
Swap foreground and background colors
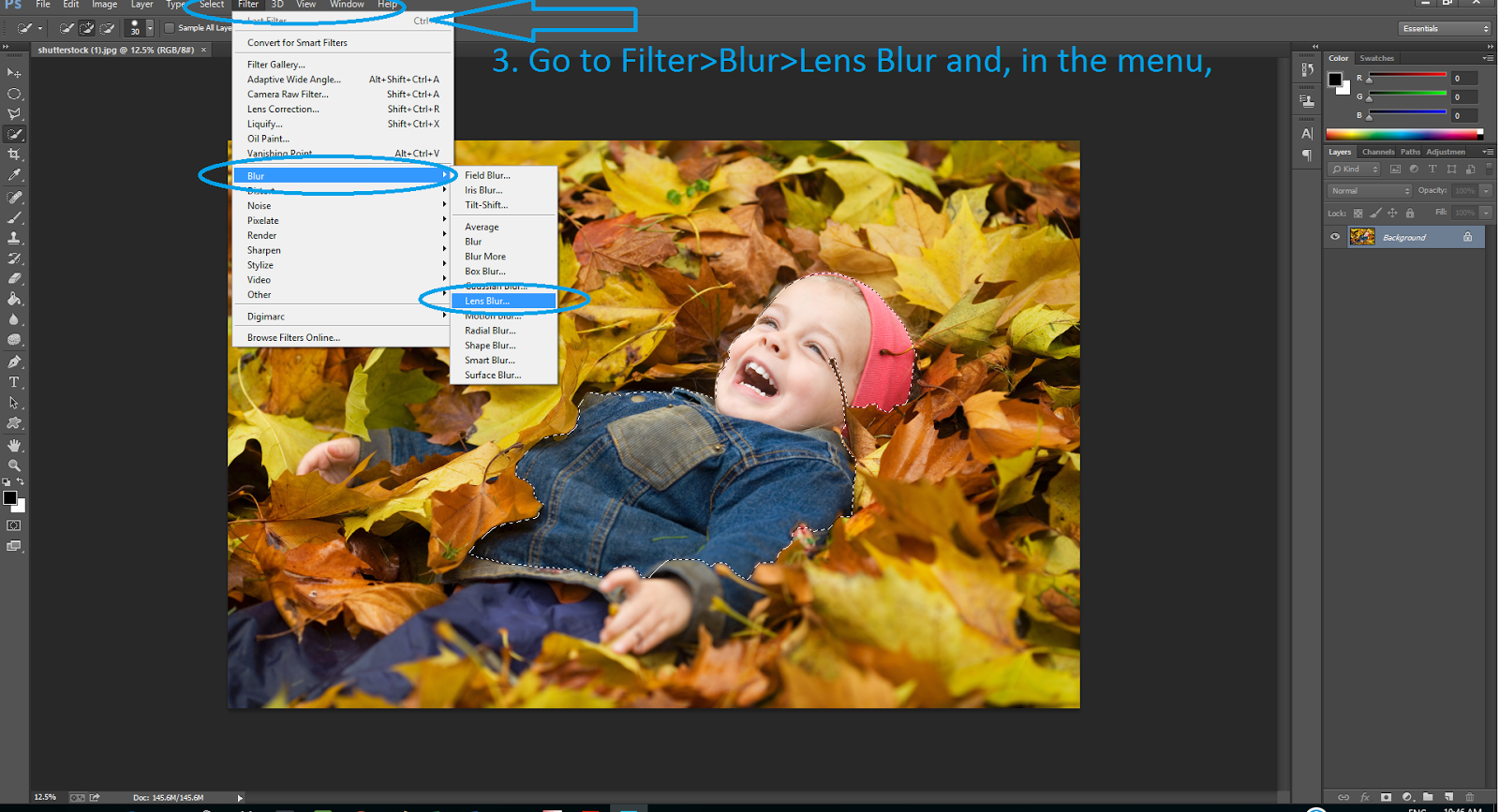pyautogui.click(x=21, y=481)
